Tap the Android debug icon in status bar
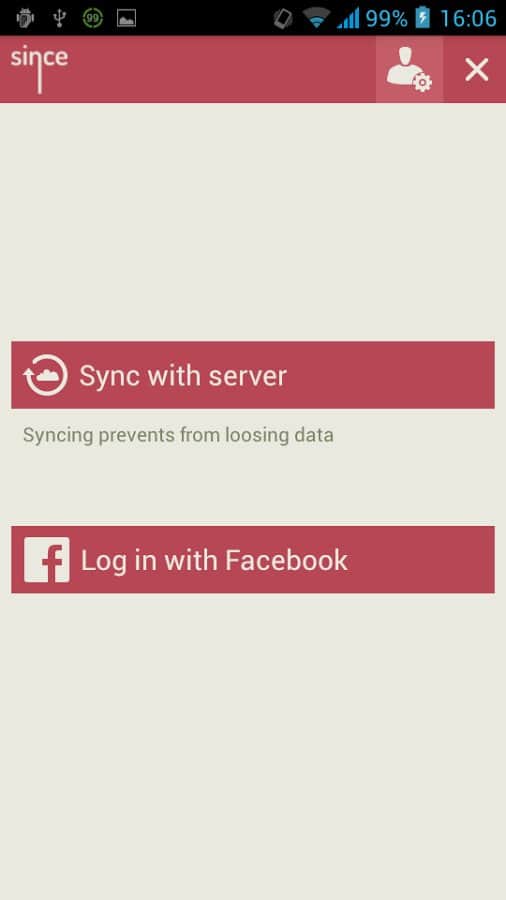Screen dimensions: 506x900 pyautogui.click(x=25, y=18)
